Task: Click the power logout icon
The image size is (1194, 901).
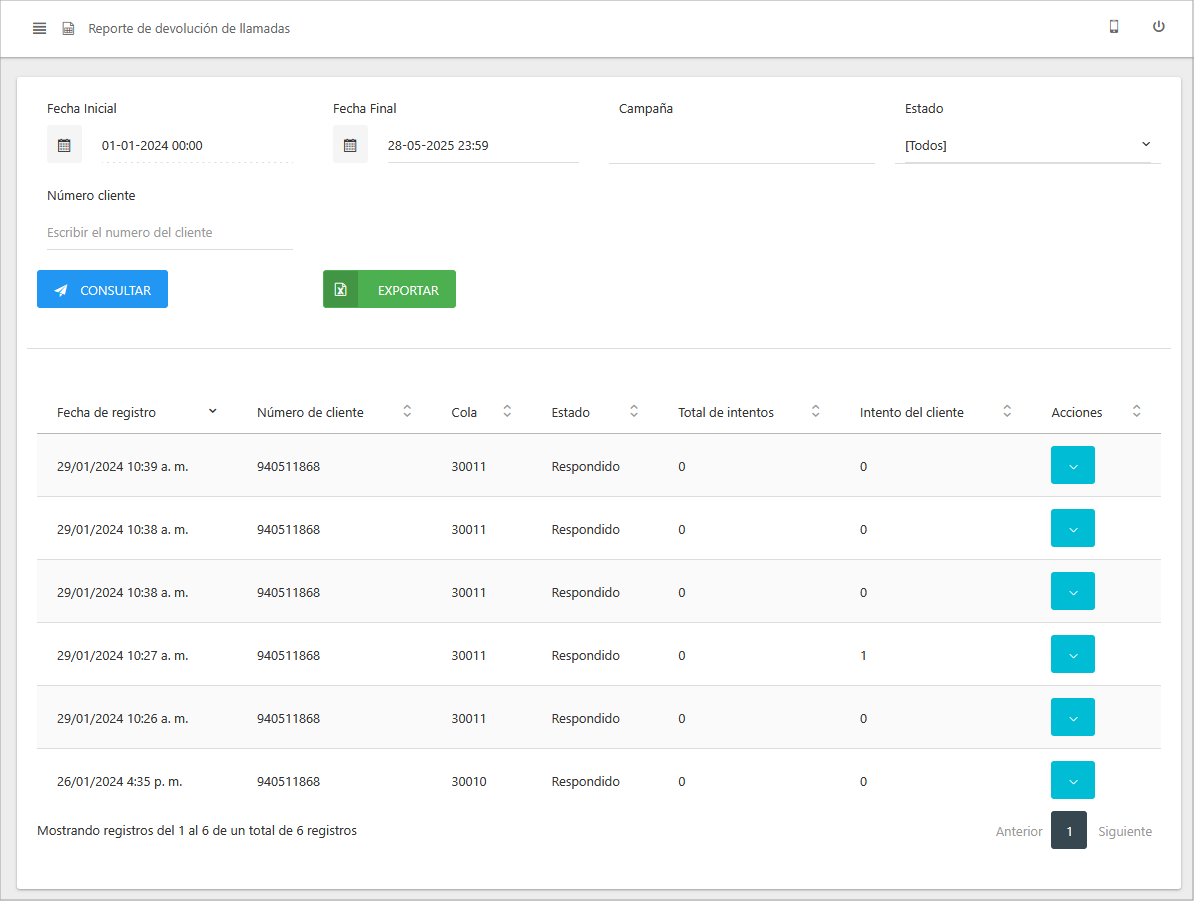Action: [x=1158, y=27]
